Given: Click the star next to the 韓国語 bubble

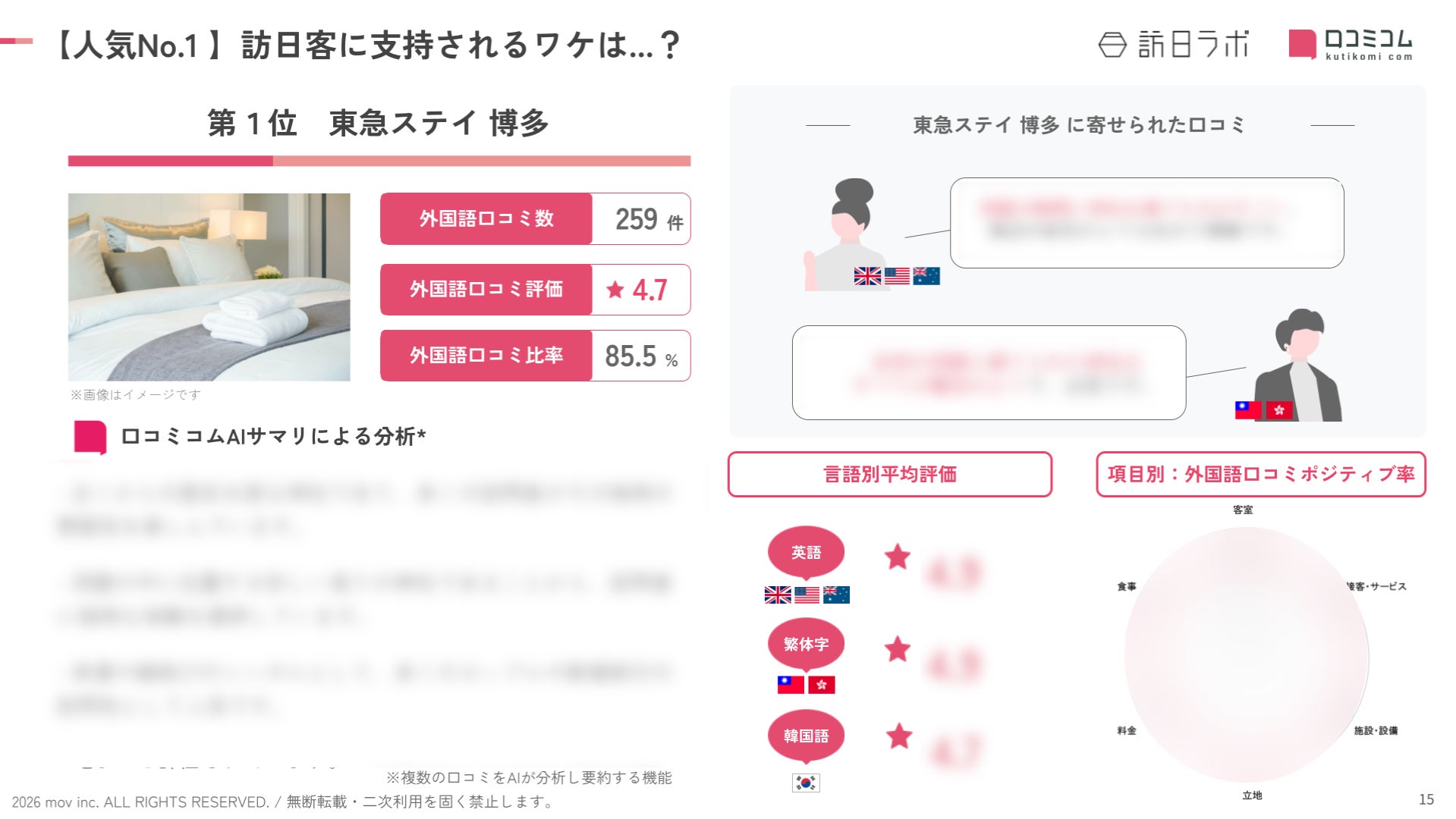Looking at the screenshot, I should (899, 736).
